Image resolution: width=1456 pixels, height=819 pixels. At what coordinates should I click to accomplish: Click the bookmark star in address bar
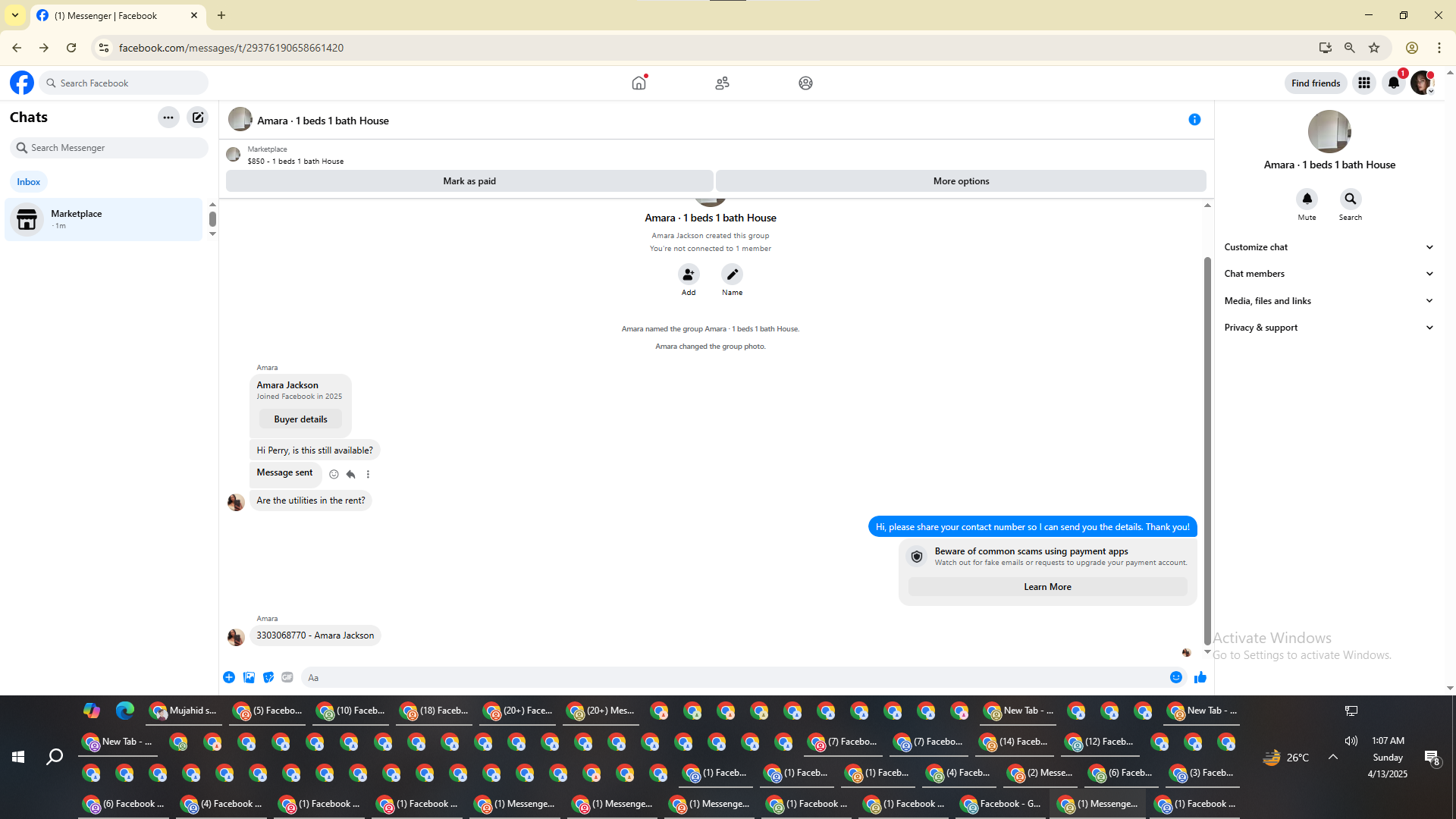[1374, 48]
